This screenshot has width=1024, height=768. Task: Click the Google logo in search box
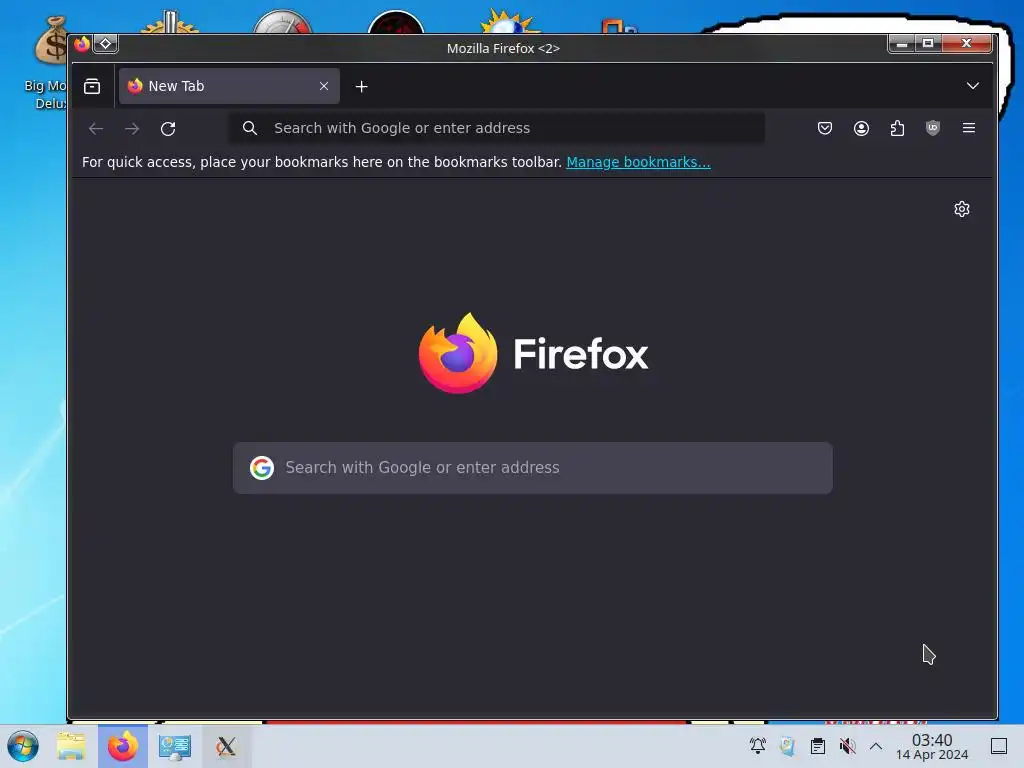[262, 468]
